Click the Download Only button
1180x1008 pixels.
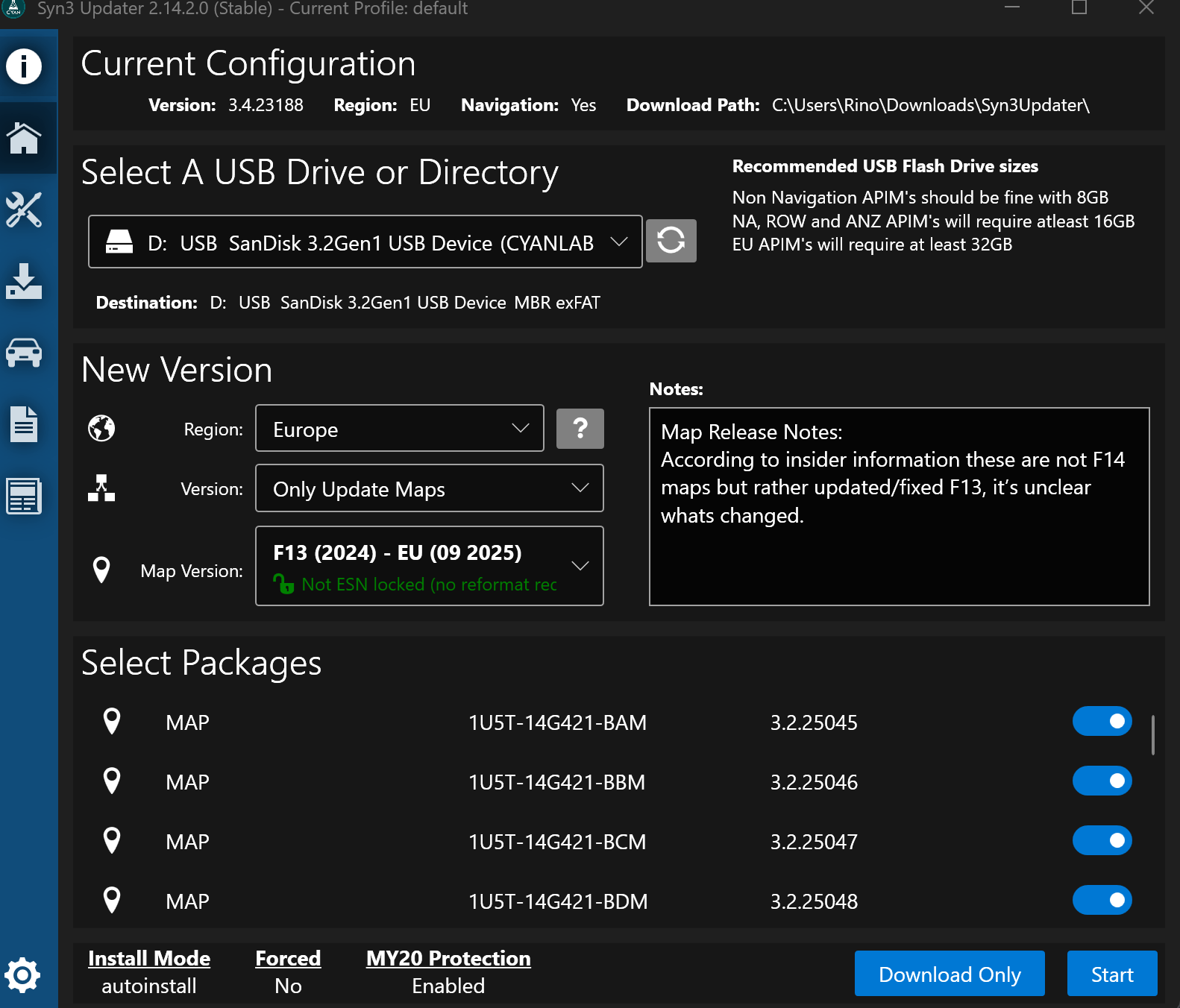(x=949, y=974)
